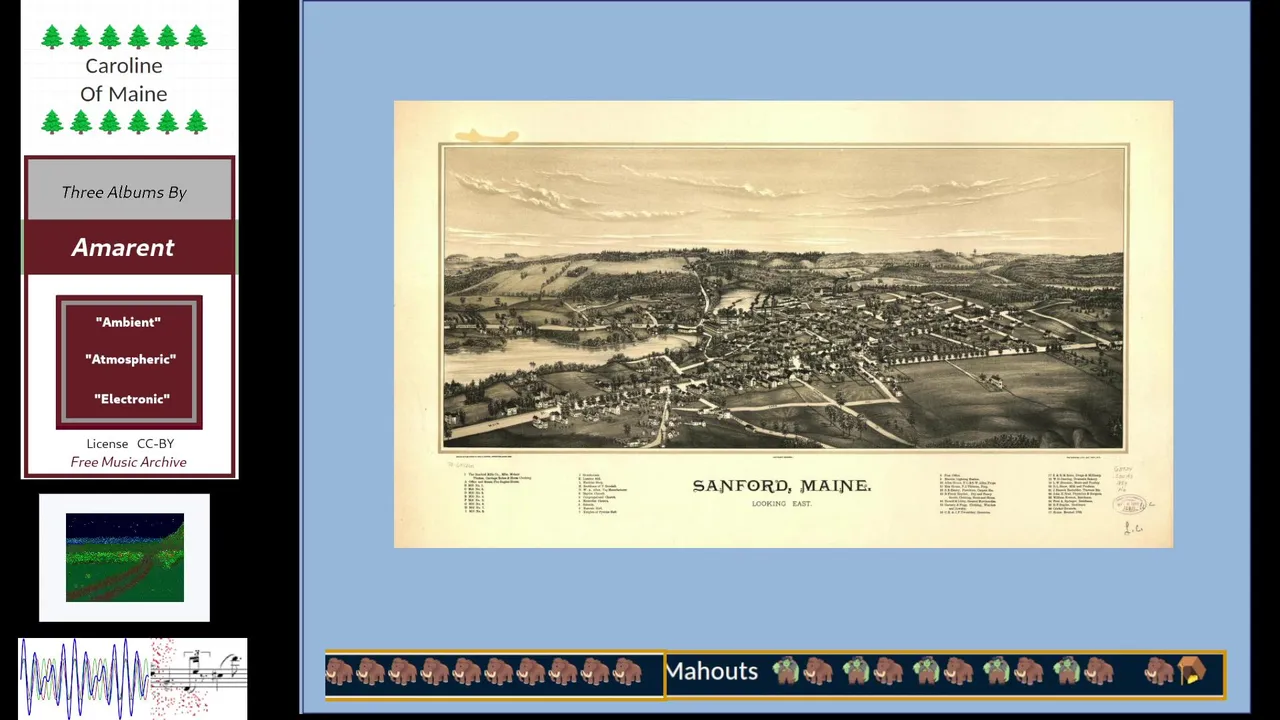Click the waveform and sheet music image
The image size is (1280, 720).
coord(133,678)
